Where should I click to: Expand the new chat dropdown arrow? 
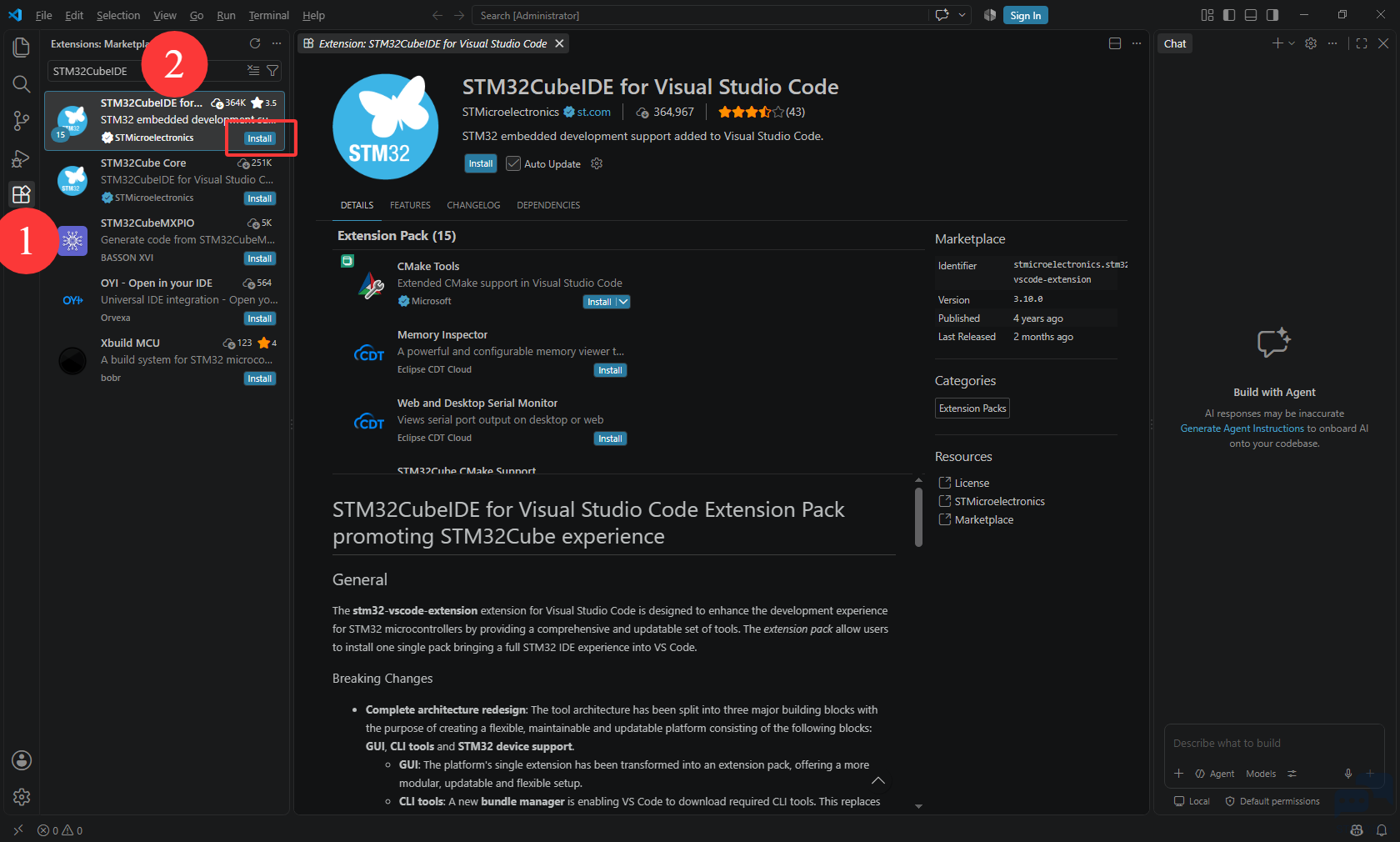click(x=1292, y=43)
